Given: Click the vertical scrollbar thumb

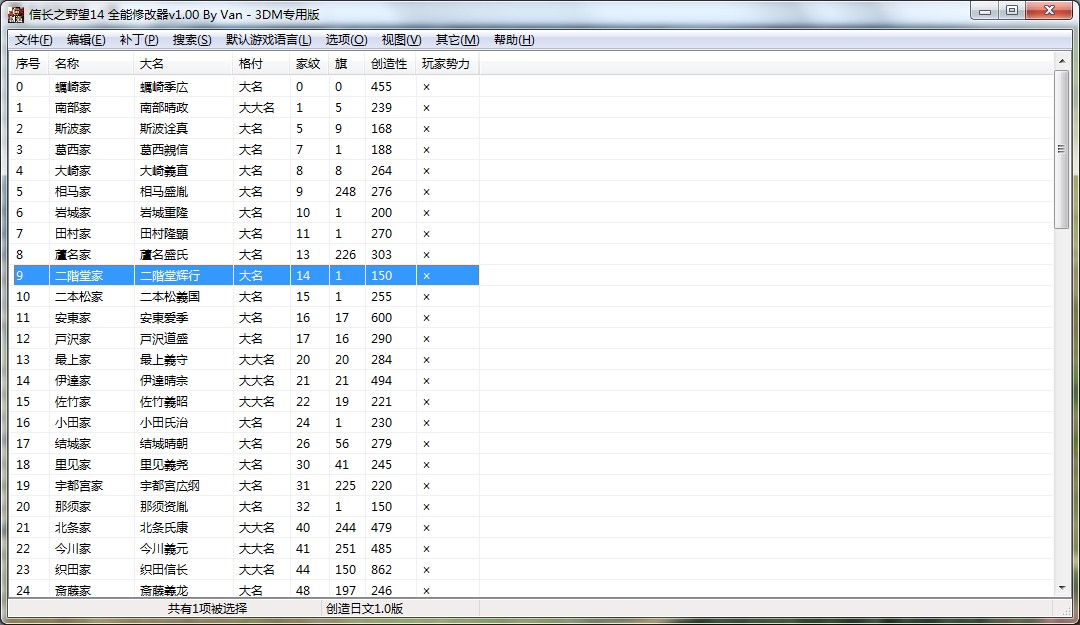Looking at the screenshot, I should click(x=1061, y=149).
